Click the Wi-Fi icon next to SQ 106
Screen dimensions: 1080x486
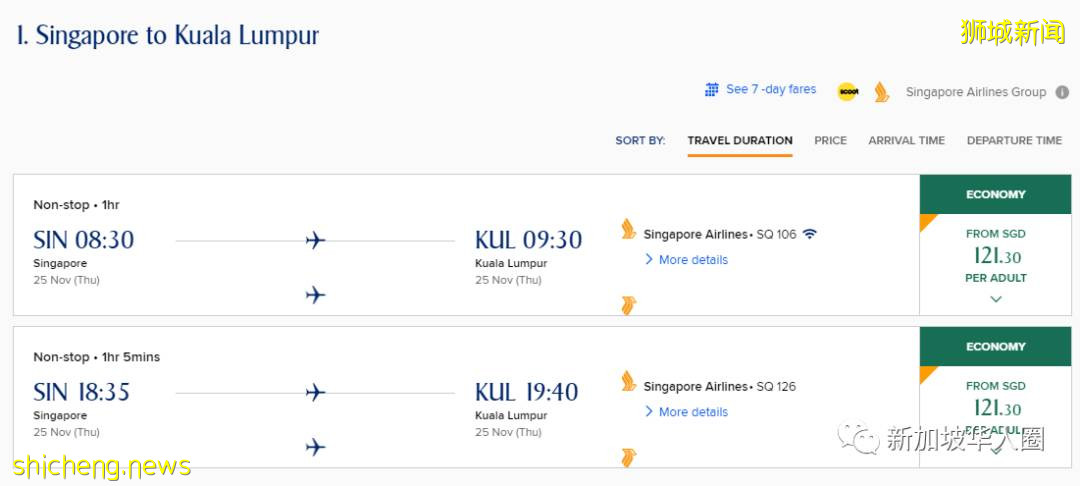809,234
